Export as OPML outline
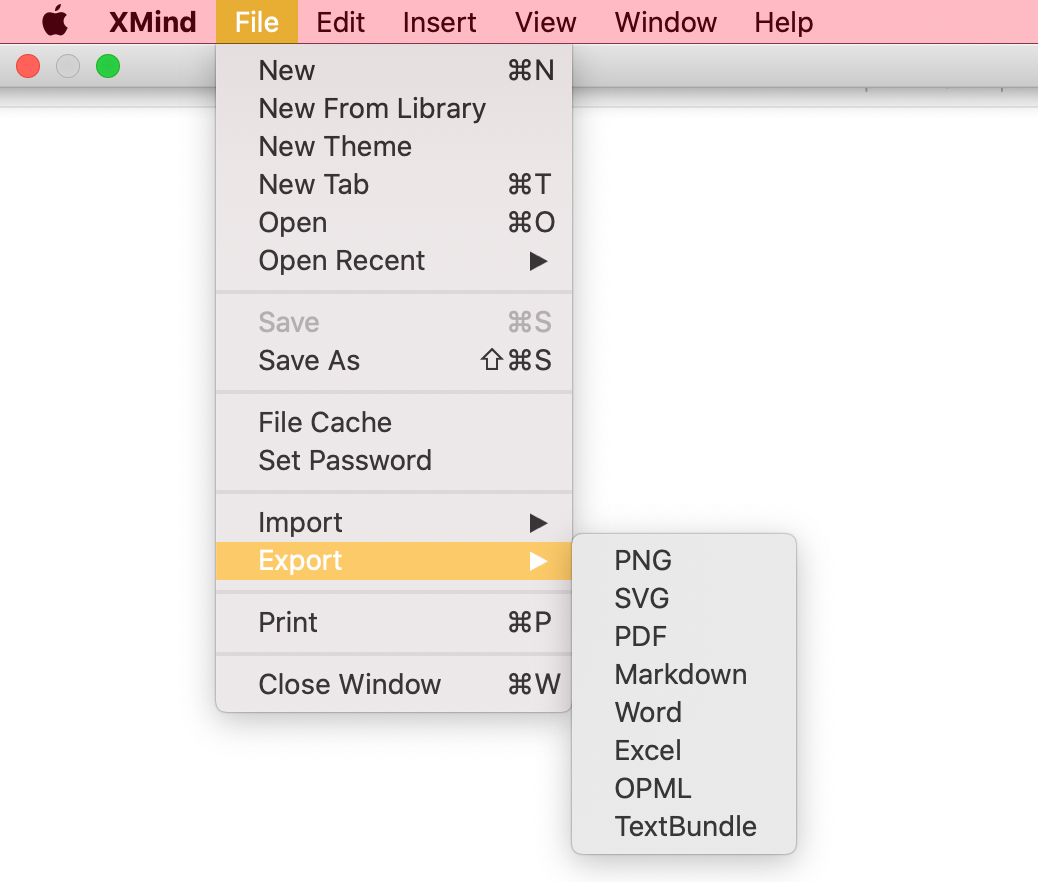The image size is (1038, 882). coord(684,789)
